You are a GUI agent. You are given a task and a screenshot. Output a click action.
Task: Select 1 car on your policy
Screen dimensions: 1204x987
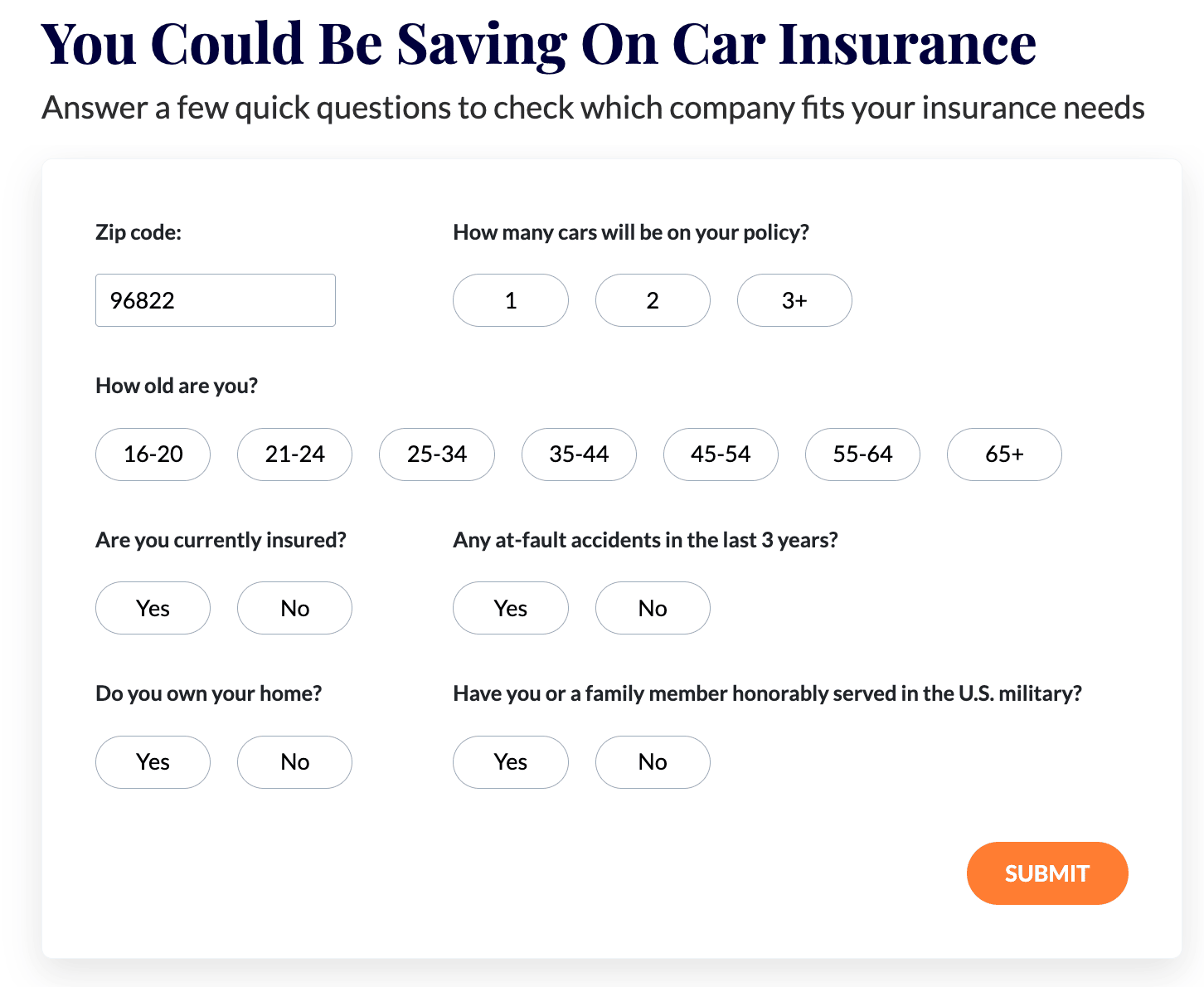[x=511, y=300]
